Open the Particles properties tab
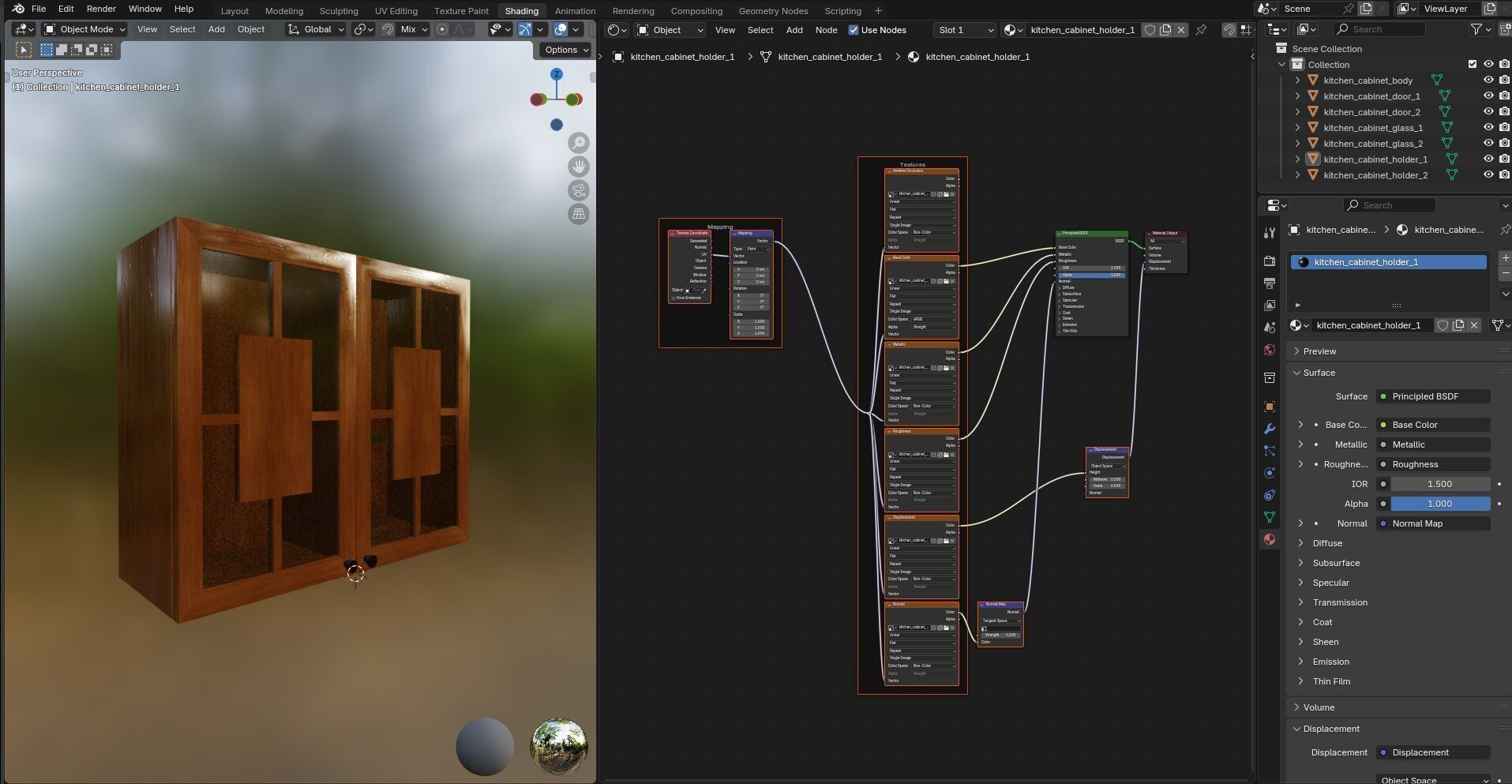Image resolution: width=1512 pixels, height=784 pixels. (x=1269, y=451)
